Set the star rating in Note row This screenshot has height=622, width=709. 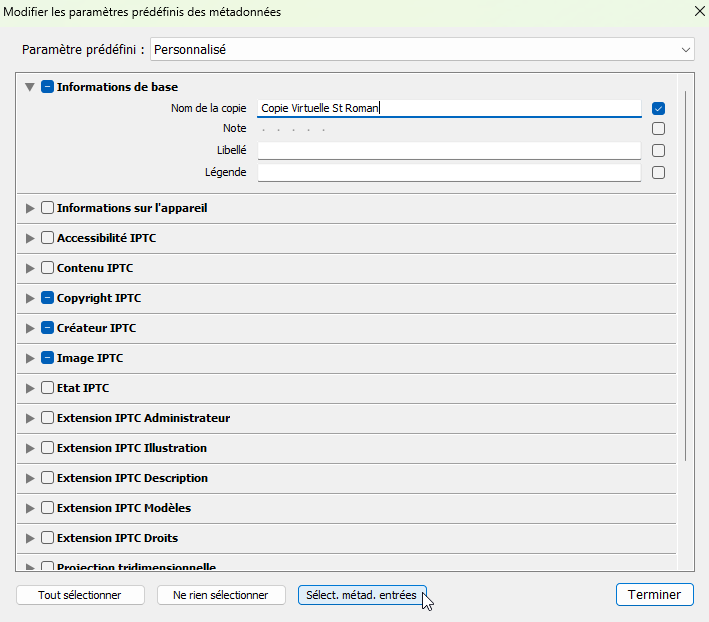pos(294,129)
